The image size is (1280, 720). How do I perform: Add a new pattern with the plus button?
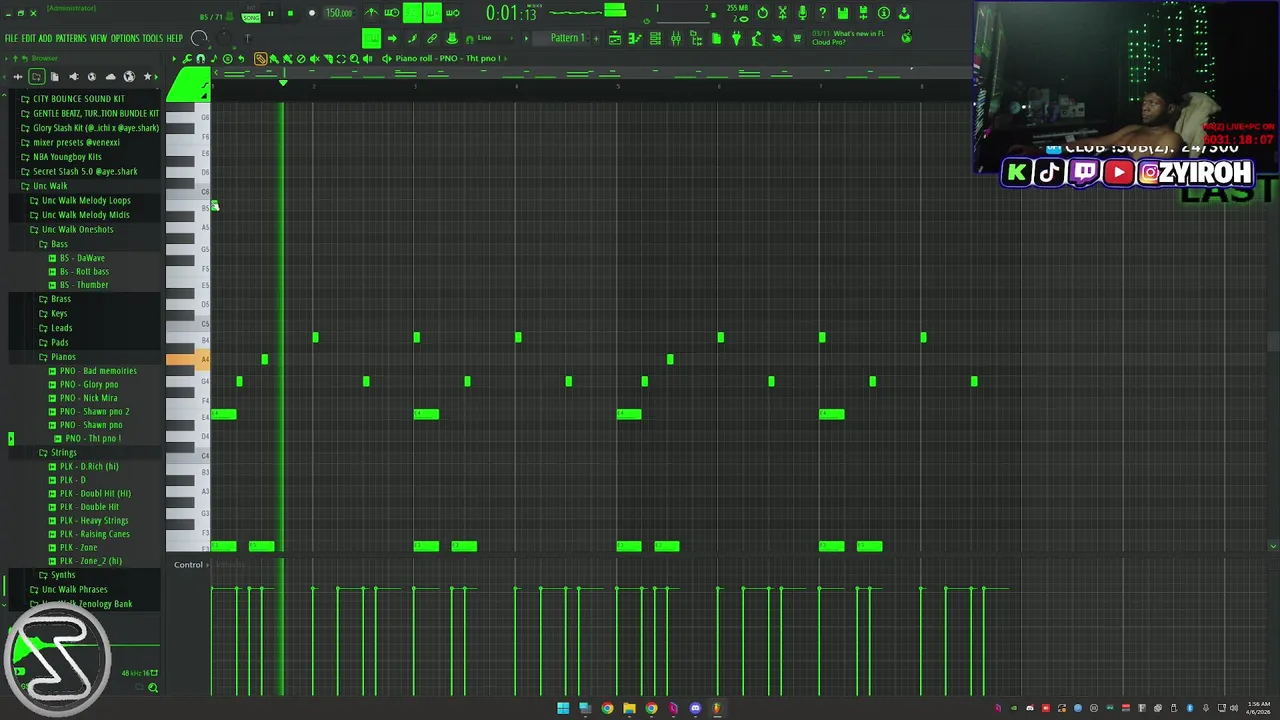(x=596, y=38)
